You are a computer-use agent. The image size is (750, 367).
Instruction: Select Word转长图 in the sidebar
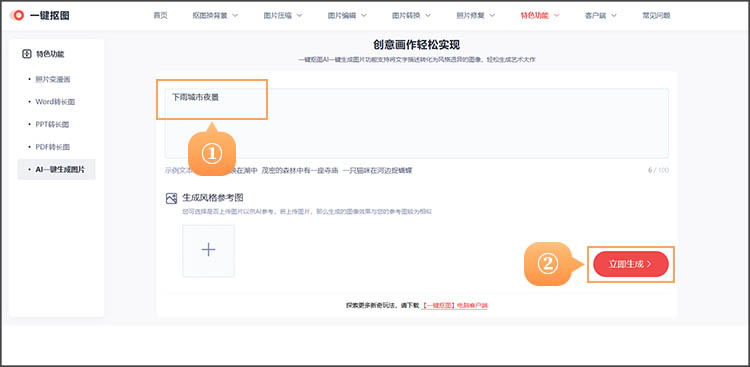point(55,102)
